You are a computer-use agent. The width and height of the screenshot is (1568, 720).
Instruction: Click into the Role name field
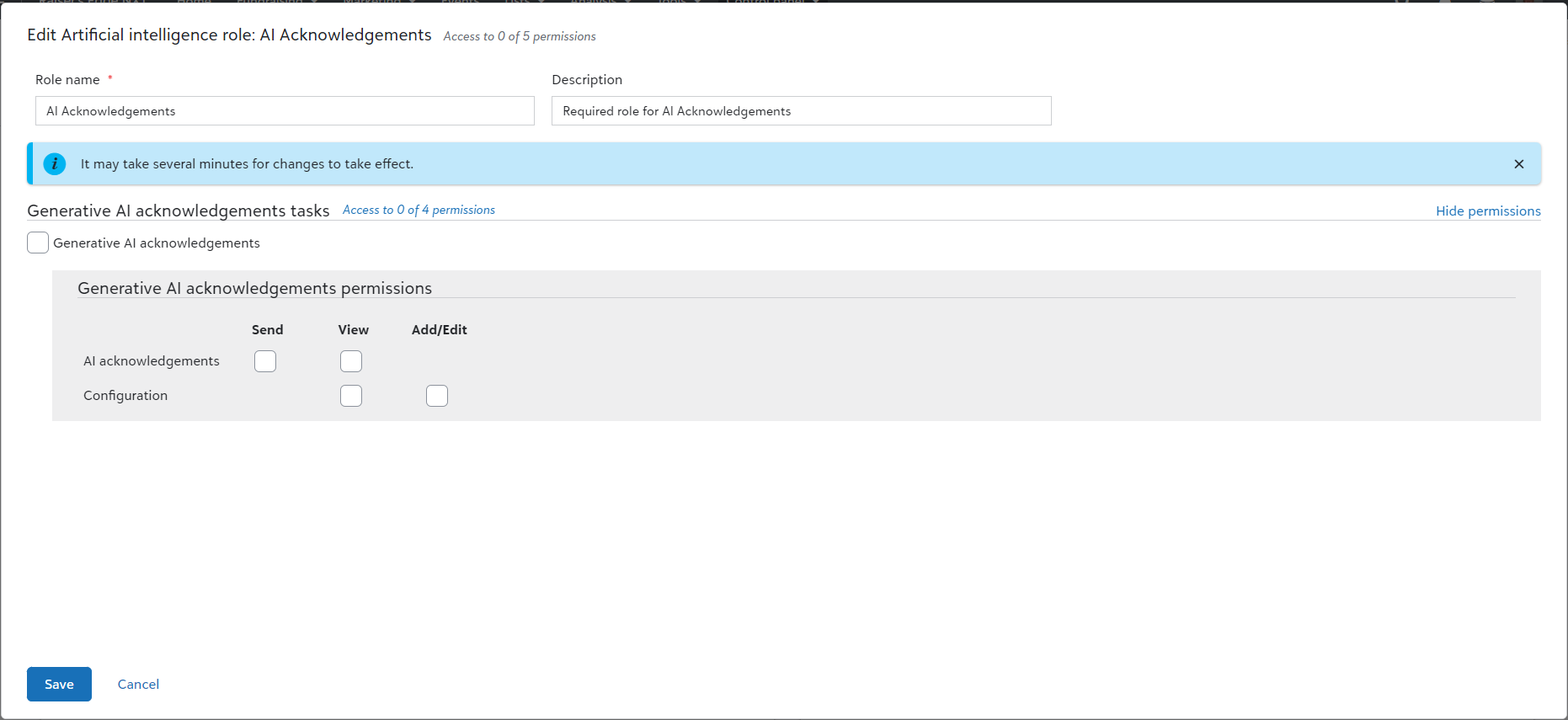pos(285,111)
